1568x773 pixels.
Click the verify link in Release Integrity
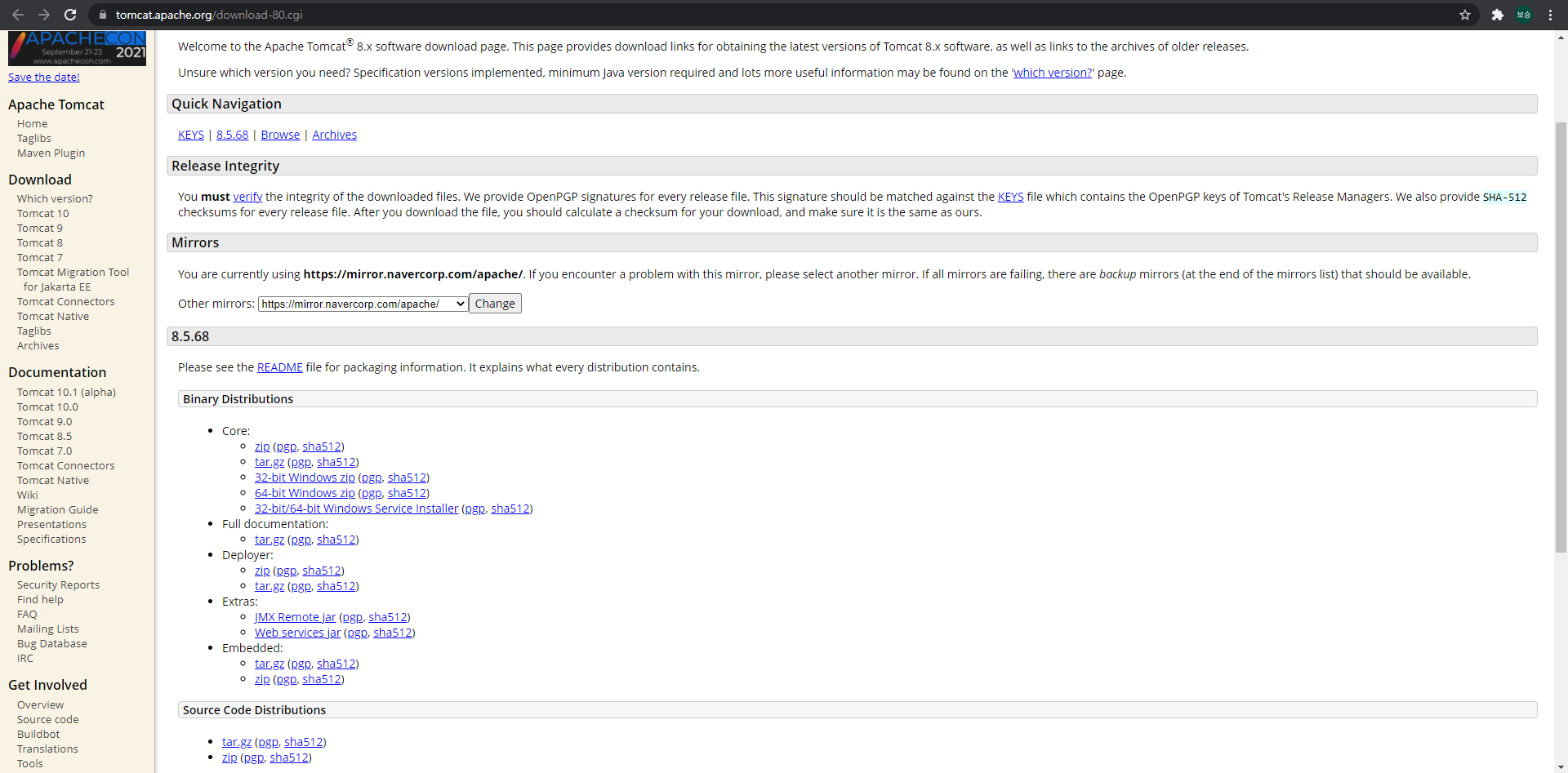[247, 197]
